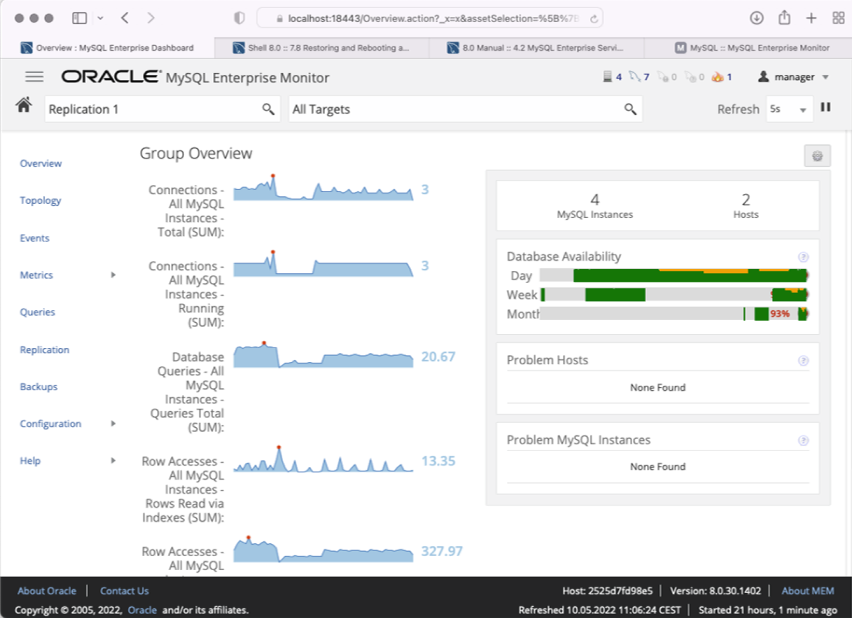
Task: Click the monitored hosts status icon showing 4
Action: point(607,77)
